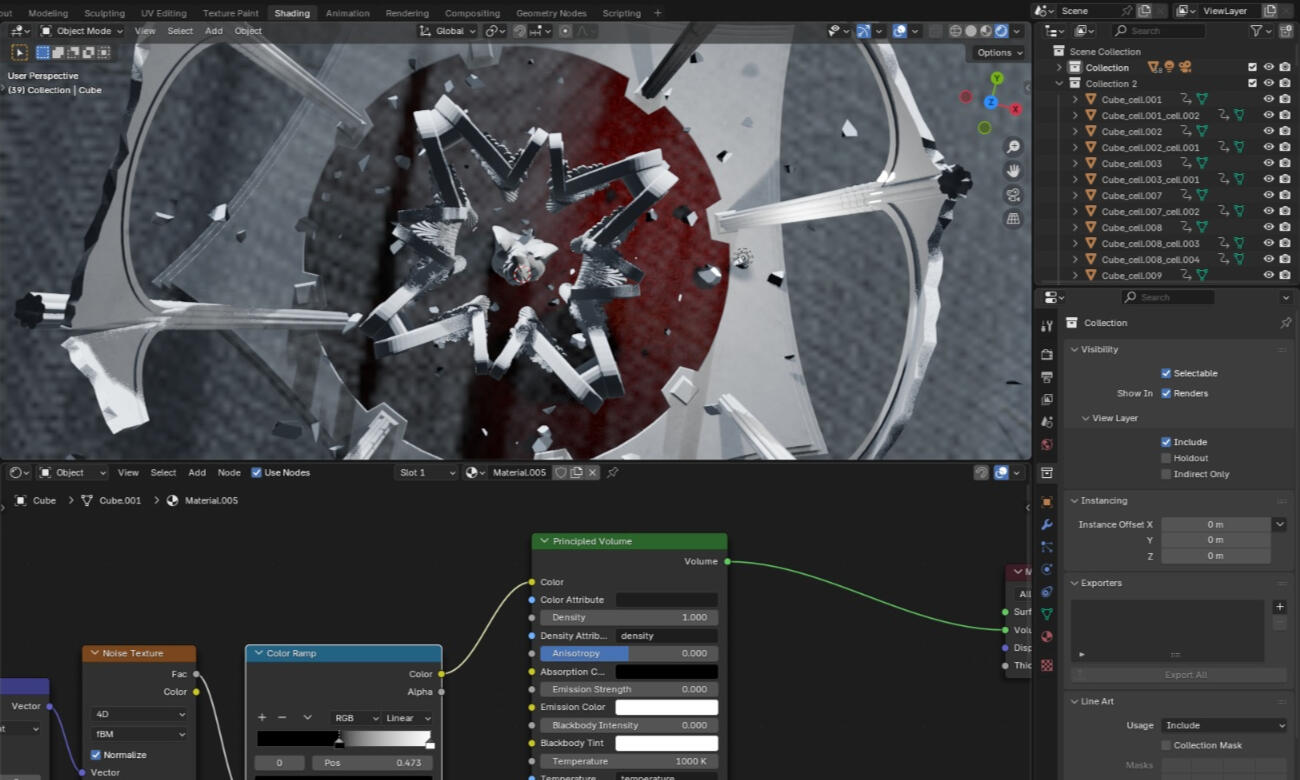Add an exporter with the plus button

[x=1279, y=607]
